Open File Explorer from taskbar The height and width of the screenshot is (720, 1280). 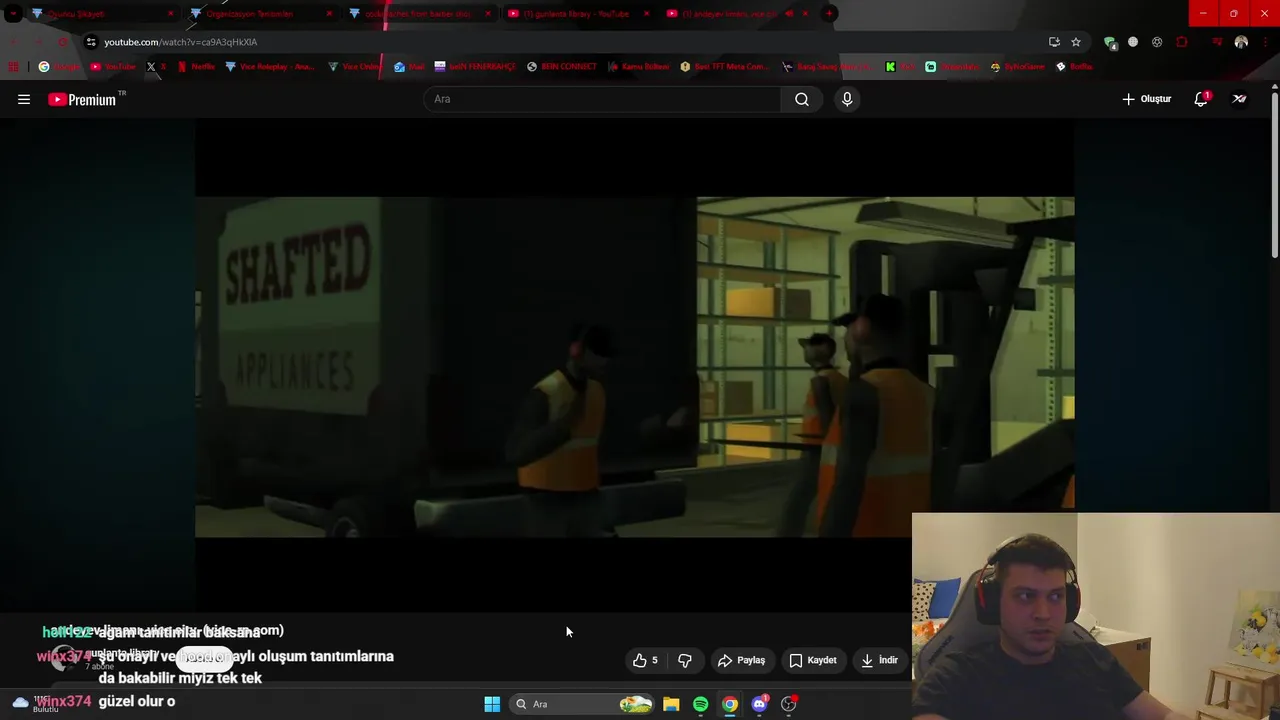tap(671, 704)
